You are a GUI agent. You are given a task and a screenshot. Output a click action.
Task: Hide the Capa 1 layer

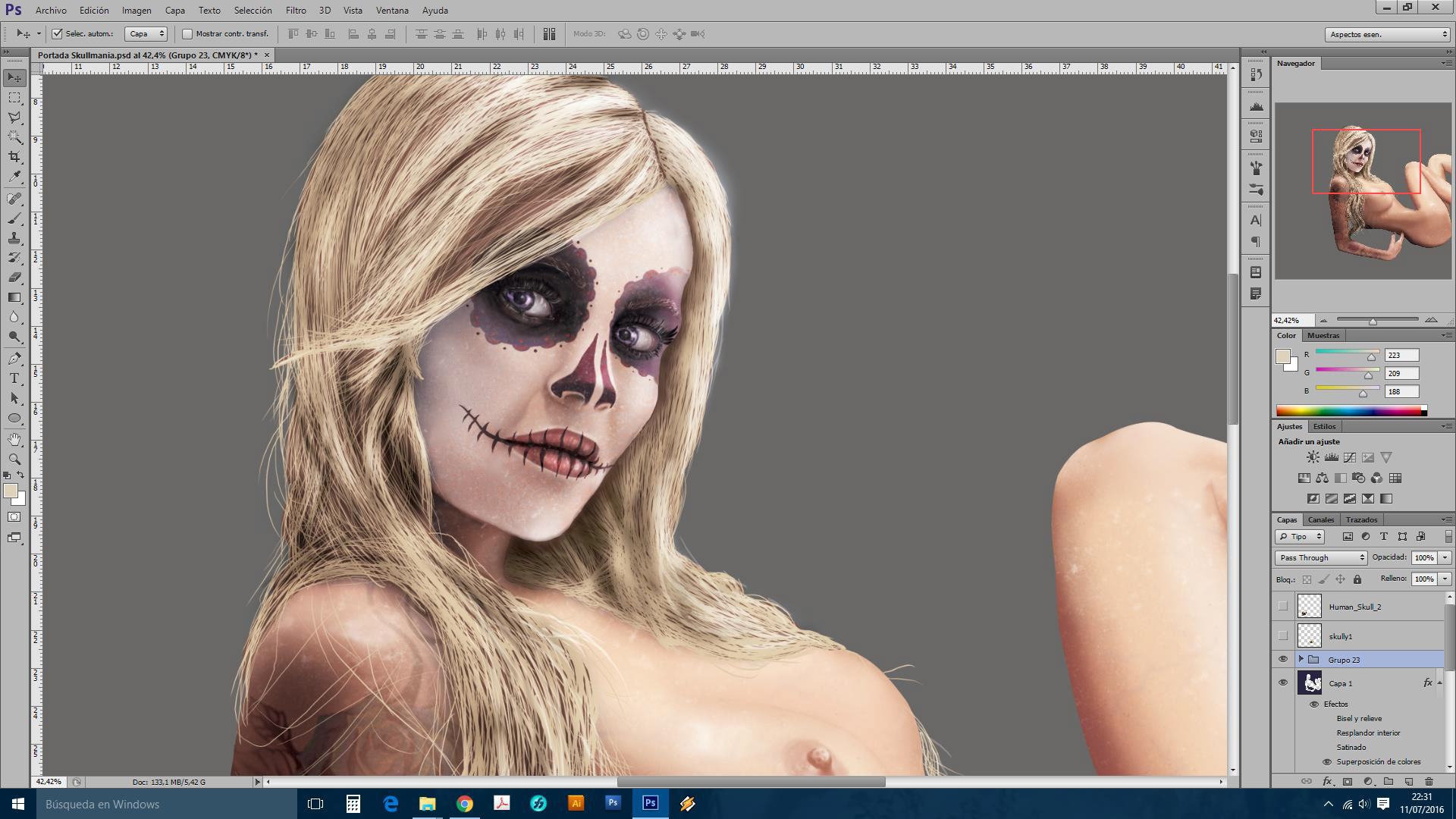point(1283,682)
